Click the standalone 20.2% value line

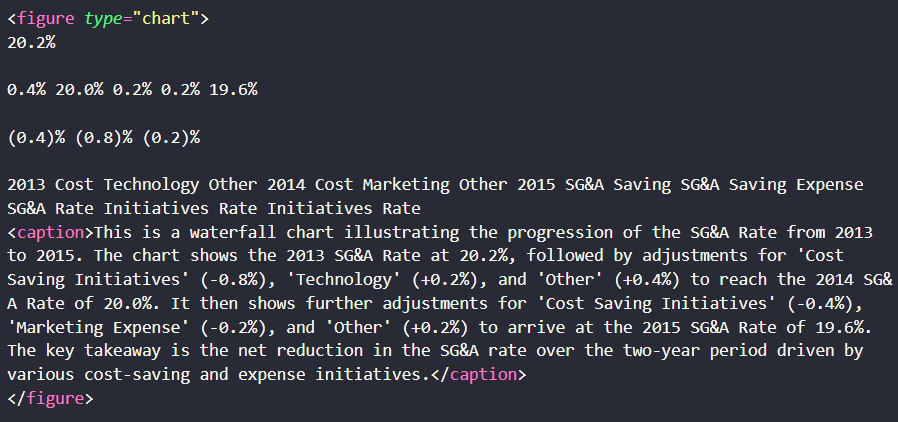(x=31, y=42)
